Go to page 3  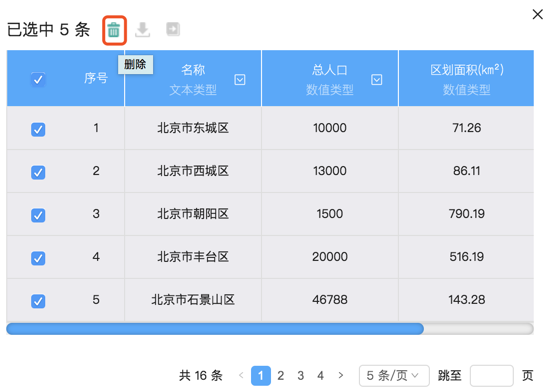(301, 376)
